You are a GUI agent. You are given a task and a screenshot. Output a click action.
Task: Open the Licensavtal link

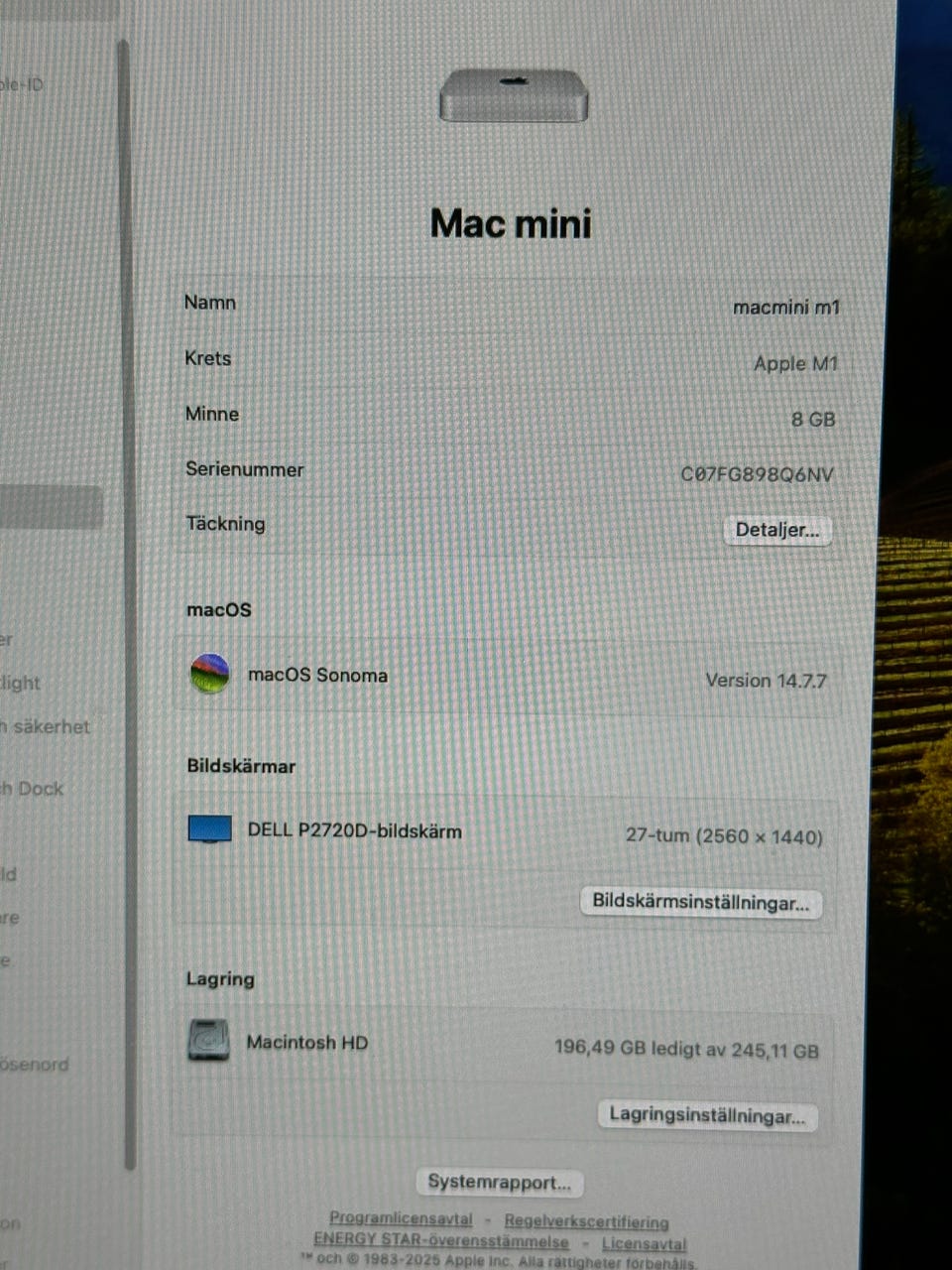click(644, 1243)
